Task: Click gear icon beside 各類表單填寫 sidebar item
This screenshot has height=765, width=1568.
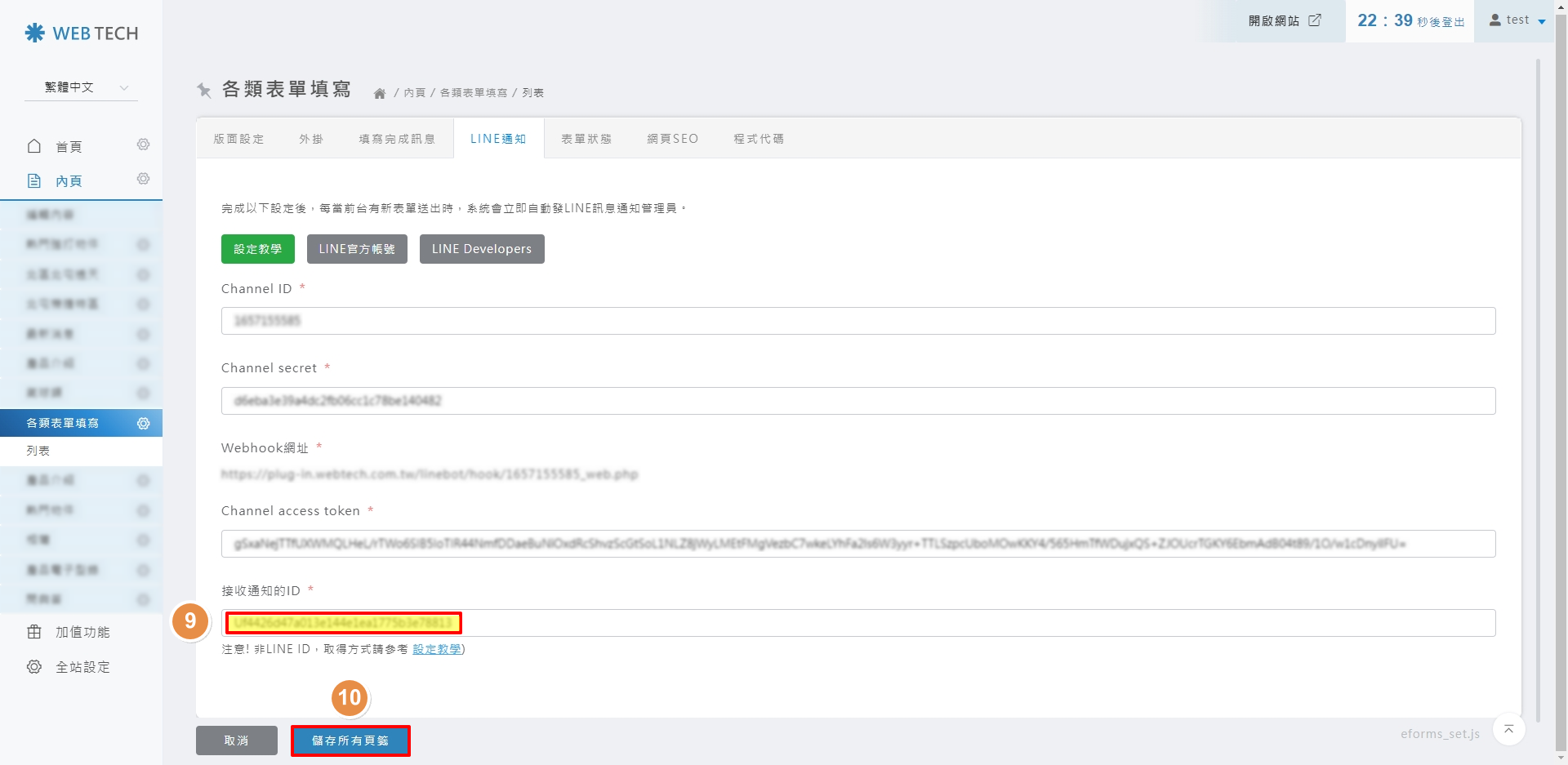Action: click(143, 423)
